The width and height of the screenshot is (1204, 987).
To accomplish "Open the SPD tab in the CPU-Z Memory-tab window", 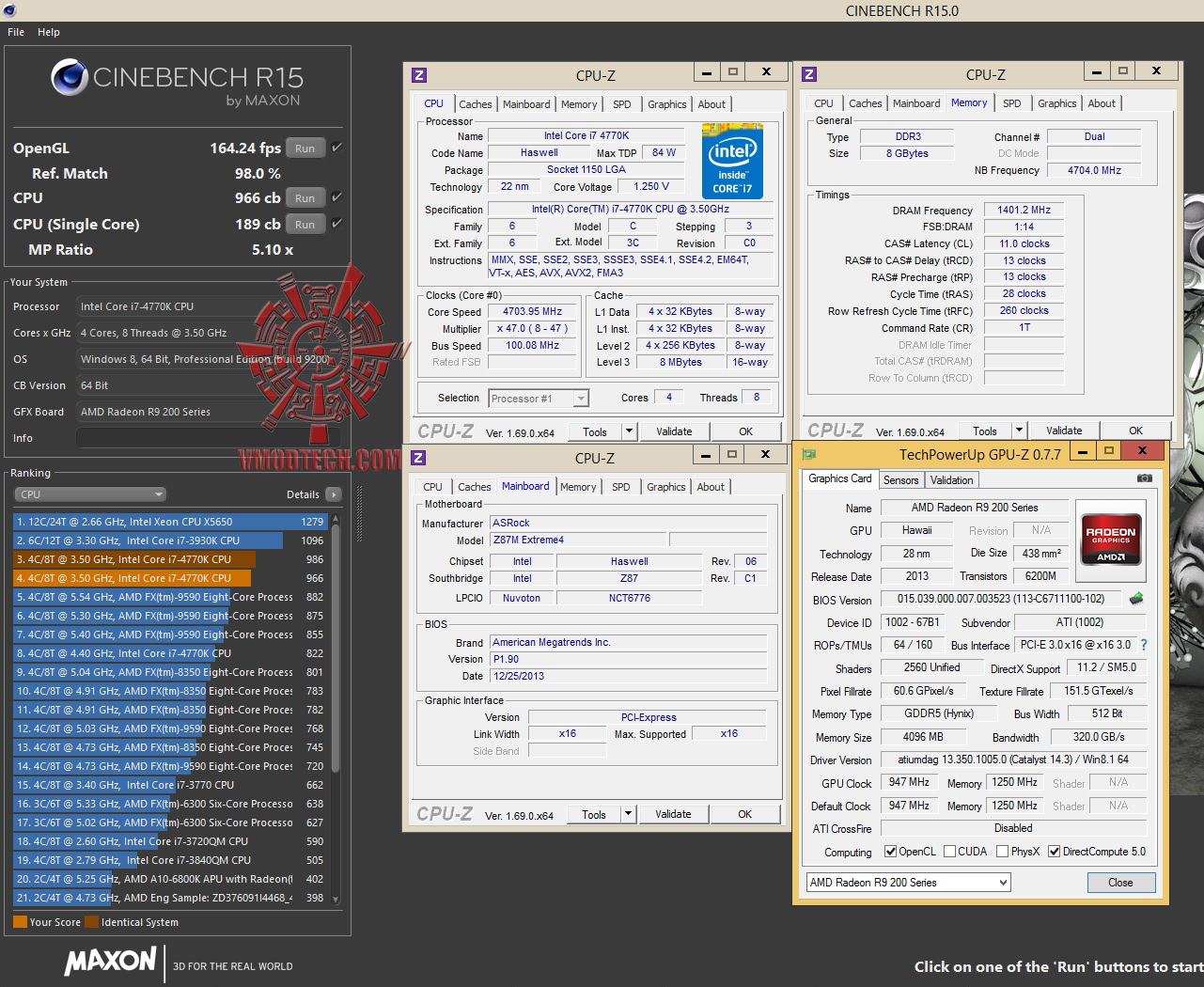I will point(1012,103).
